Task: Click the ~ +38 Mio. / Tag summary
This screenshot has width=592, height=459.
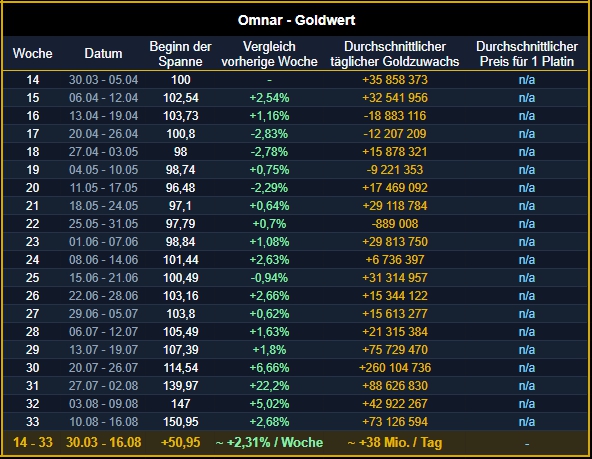Action: click(x=395, y=442)
